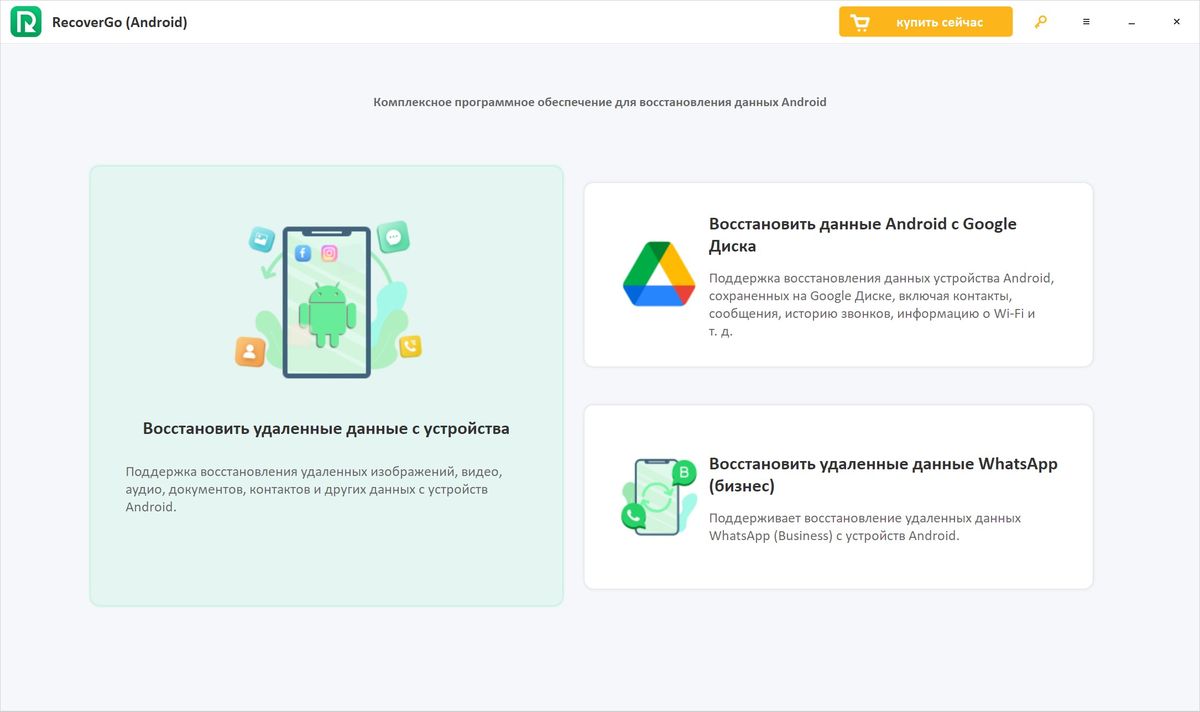The height and width of the screenshot is (712, 1200).
Task: Click the Google Drive icon
Action: coord(659,274)
